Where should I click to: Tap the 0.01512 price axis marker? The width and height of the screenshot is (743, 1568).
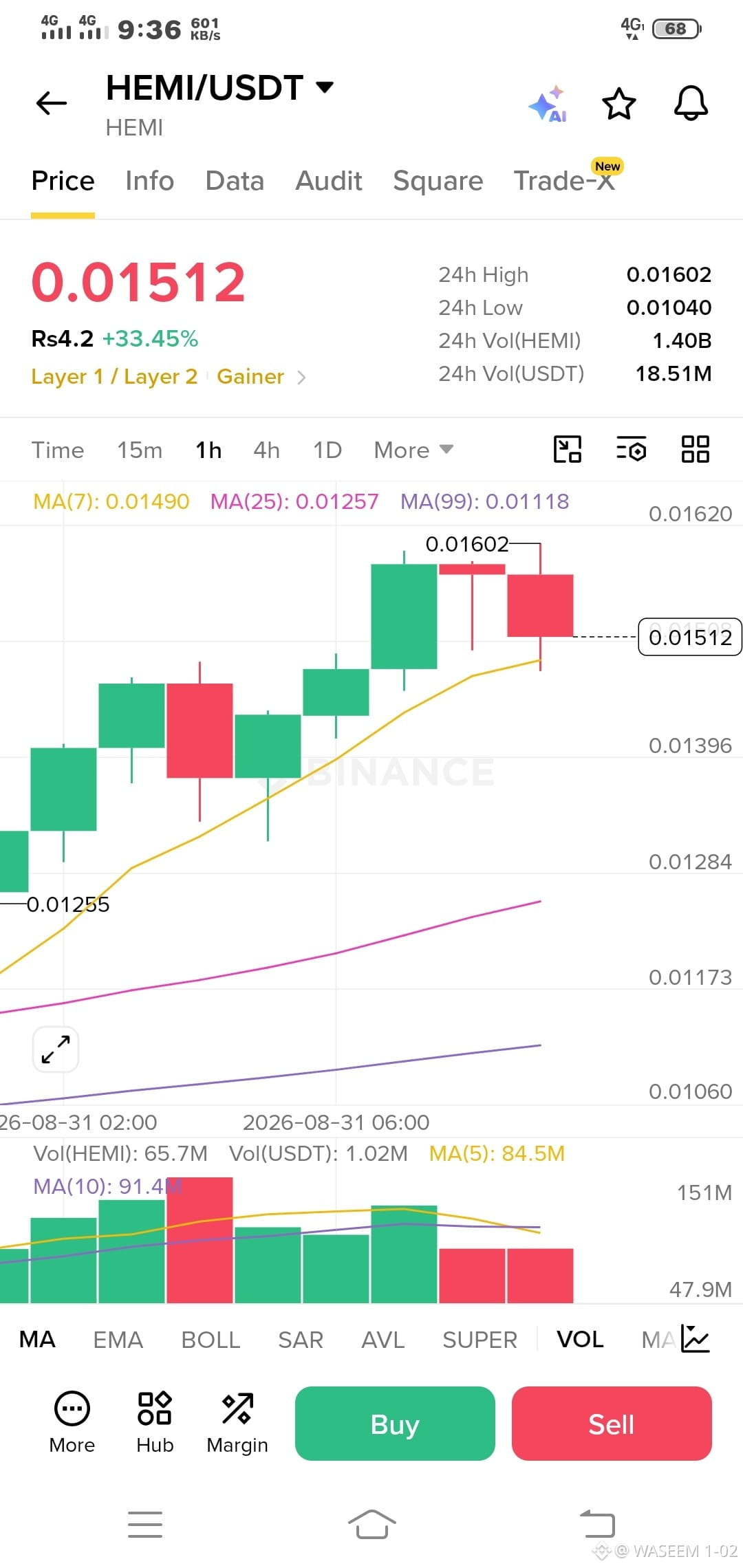(690, 637)
